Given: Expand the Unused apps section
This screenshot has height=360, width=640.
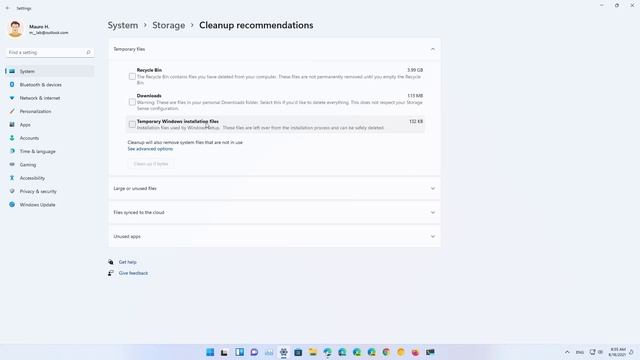Looking at the screenshot, I should pyautogui.click(x=274, y=236).
